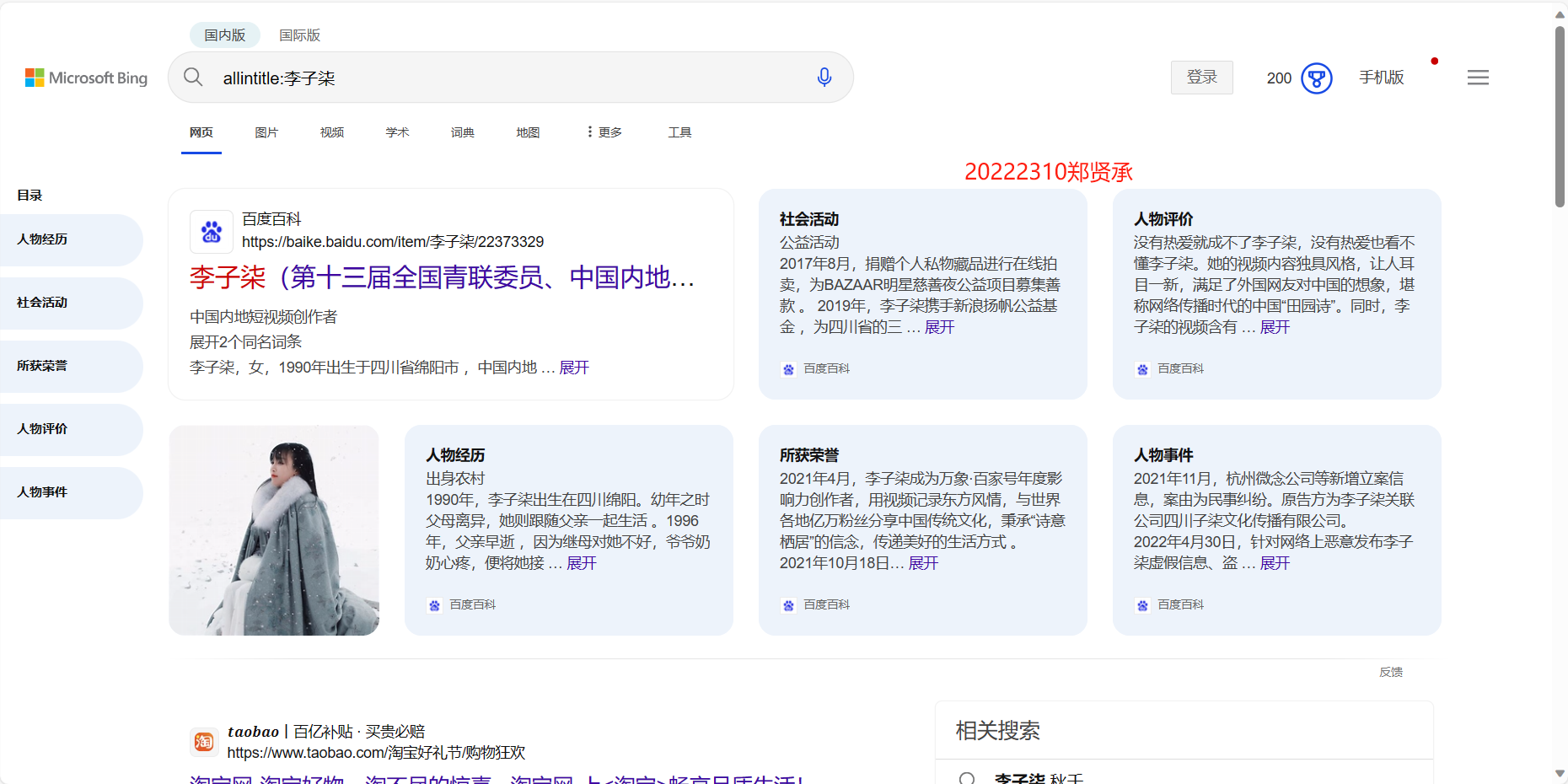The height and width of the screenshot is (784, 1568).
Task: Expand the 所获荣誉 card text with 展开
Action: click(923, 563)
